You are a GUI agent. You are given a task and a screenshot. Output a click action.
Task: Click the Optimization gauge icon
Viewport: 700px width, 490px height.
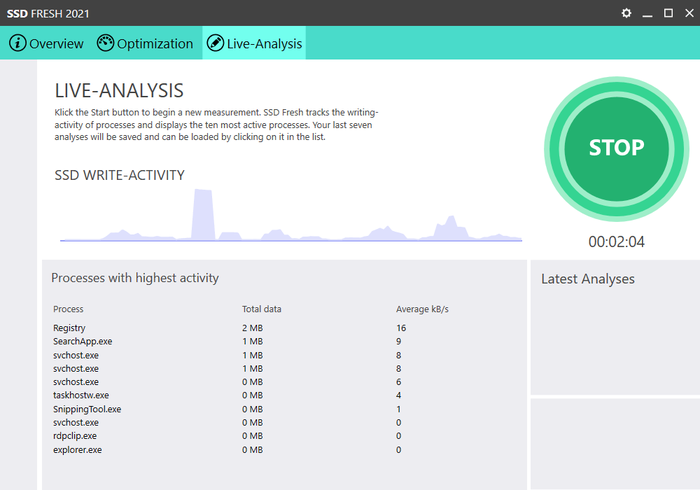pos(105,43)
